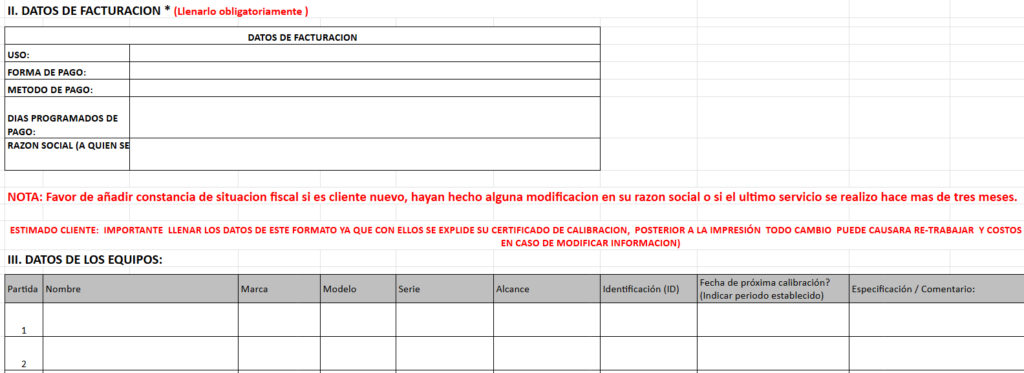Click the 'Marca' column header
The image size is (1024, 373).
279,289
